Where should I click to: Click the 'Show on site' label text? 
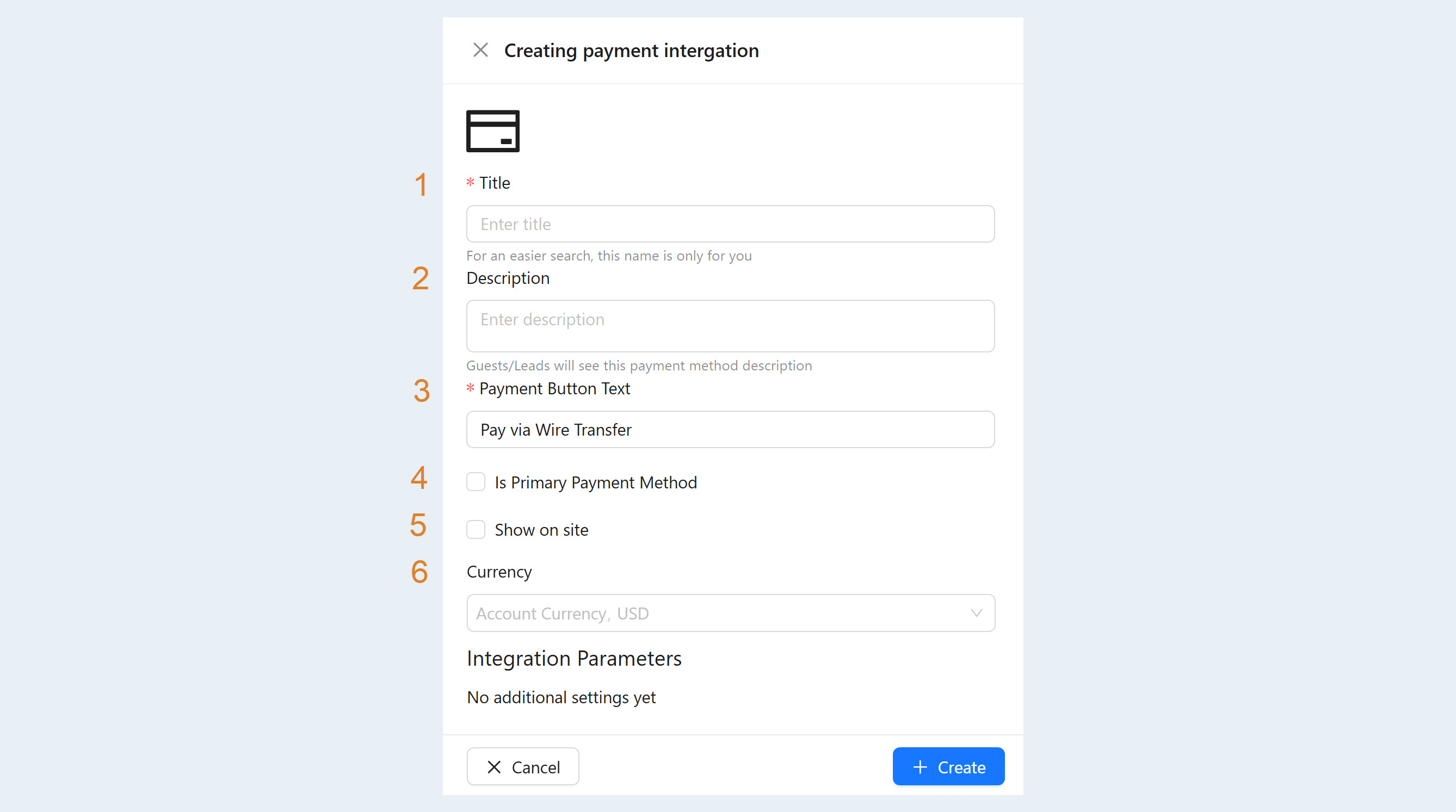(x=541, y=530)
